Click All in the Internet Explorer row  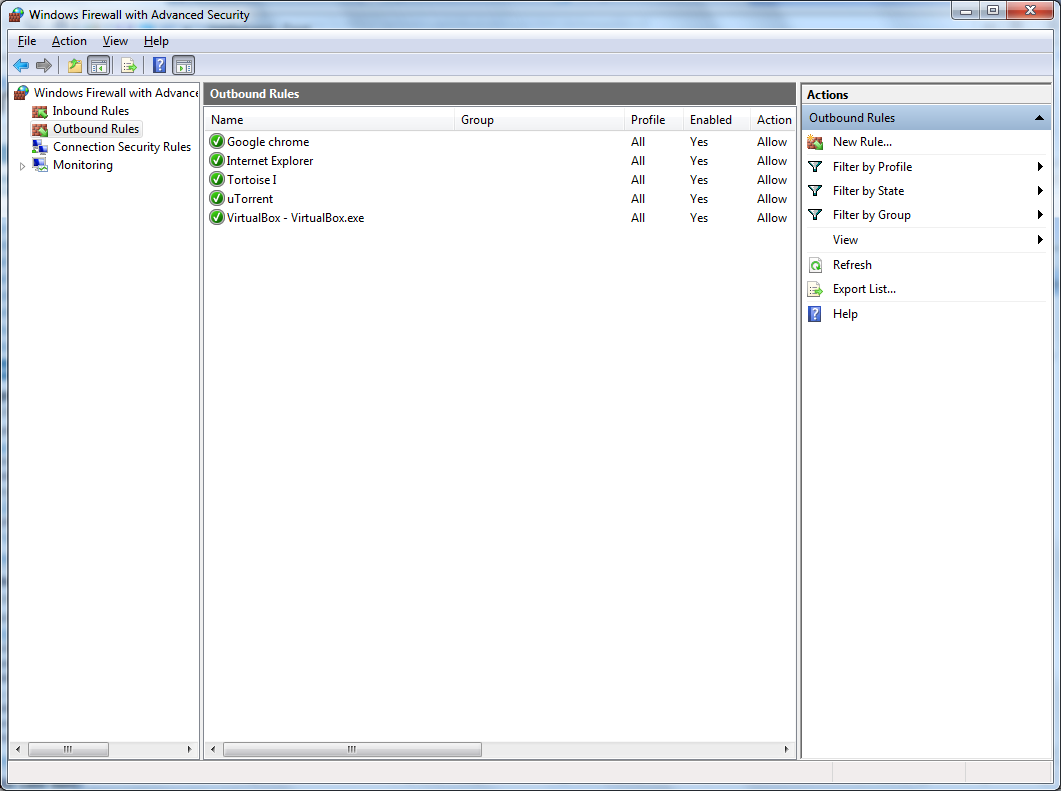point(638,160)
